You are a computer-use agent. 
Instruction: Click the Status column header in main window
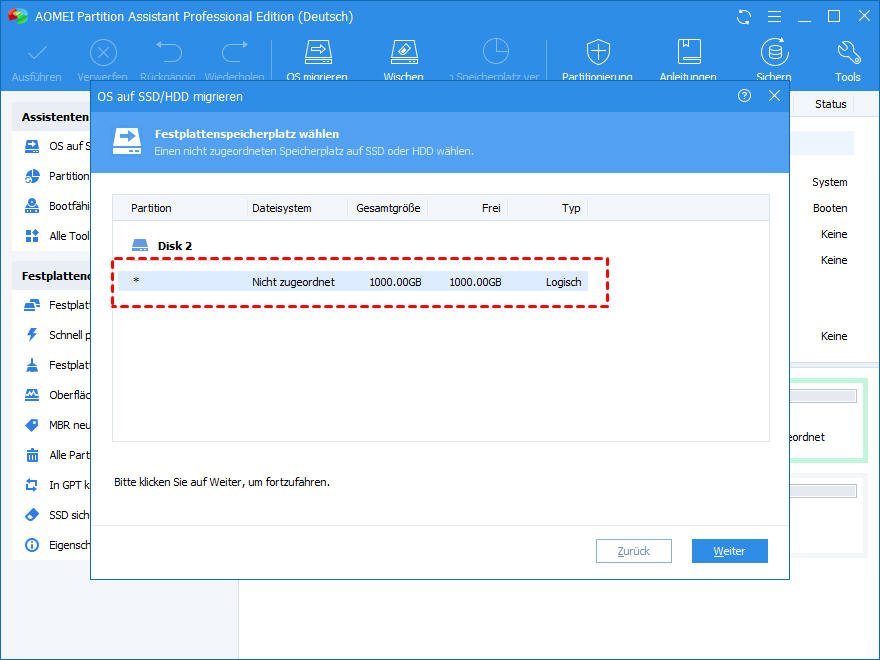click(x=831, y=104)
